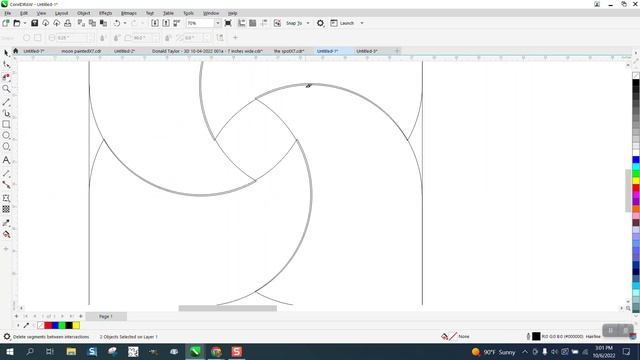
Task: Select the Polygon tool
Action: pyautogui.click(x=6, y=147)
